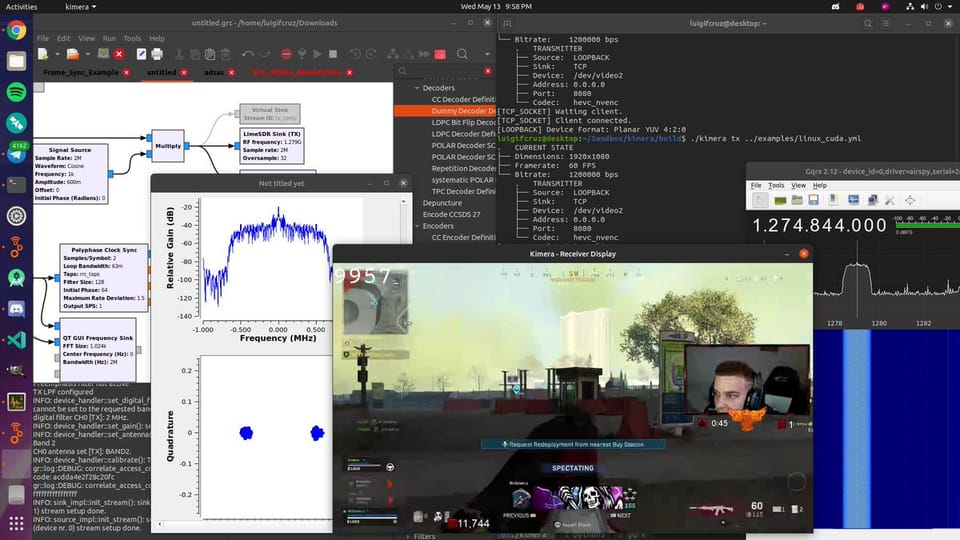Click Start DSP play button in Gqrx
Screen dimensions: 960x540
(x=760, y=200)
